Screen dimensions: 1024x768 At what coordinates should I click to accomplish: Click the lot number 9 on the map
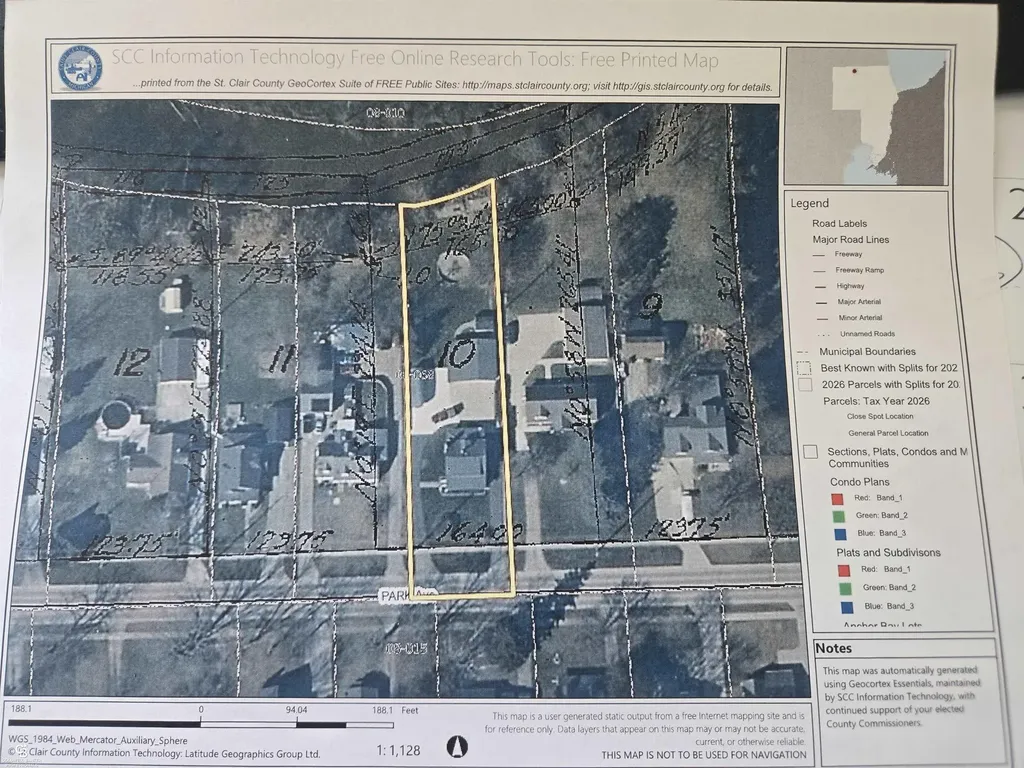[652, 304]
